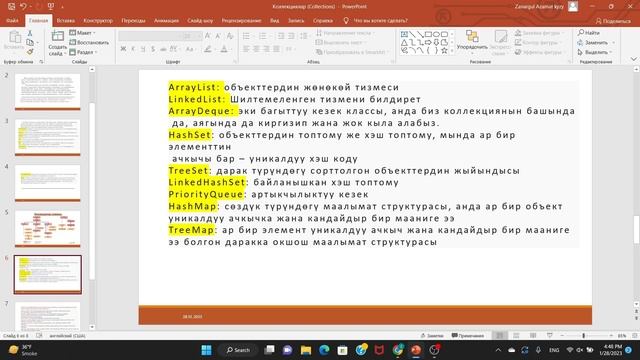Start slideshow from beginning icon in title bar

51,6
